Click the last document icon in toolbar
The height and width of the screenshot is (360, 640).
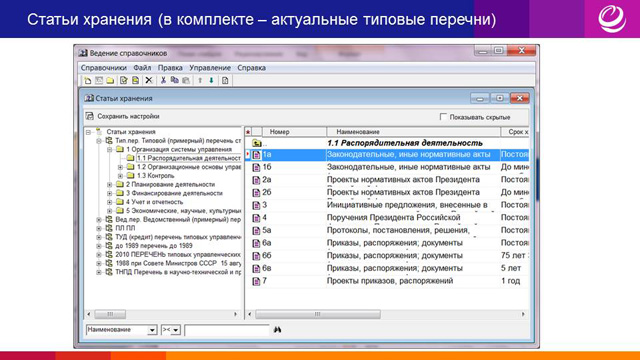point(225,80)
